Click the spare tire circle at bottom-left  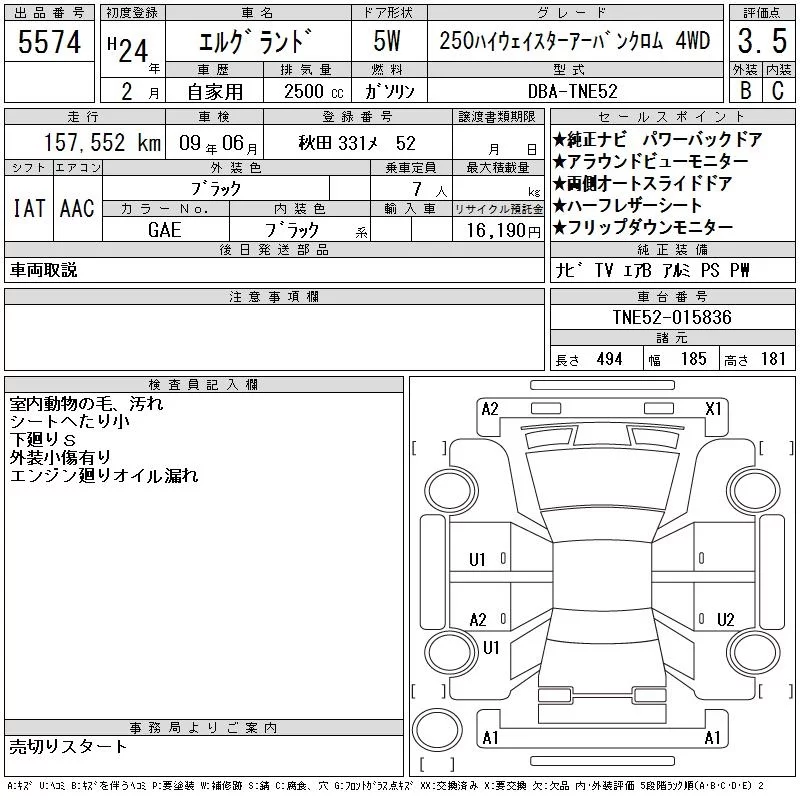coord(437,729)
